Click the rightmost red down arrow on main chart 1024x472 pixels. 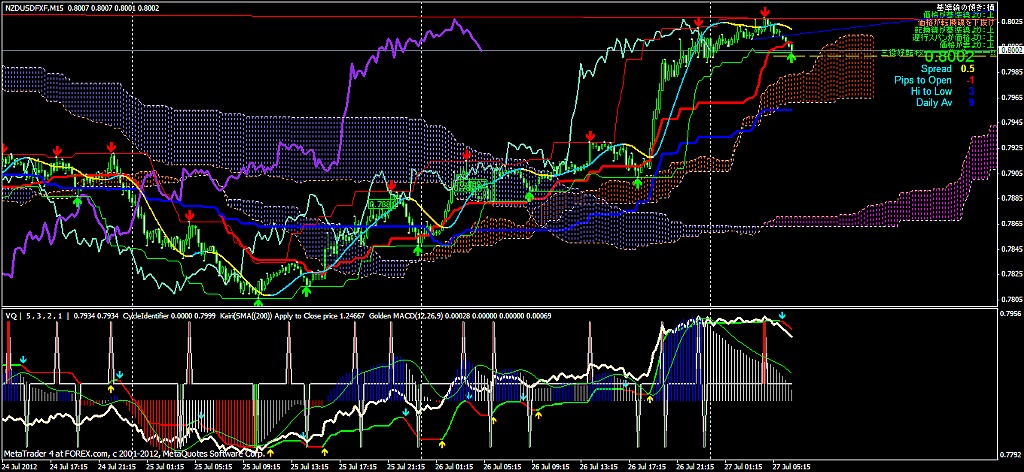click(x=765, y=12)
